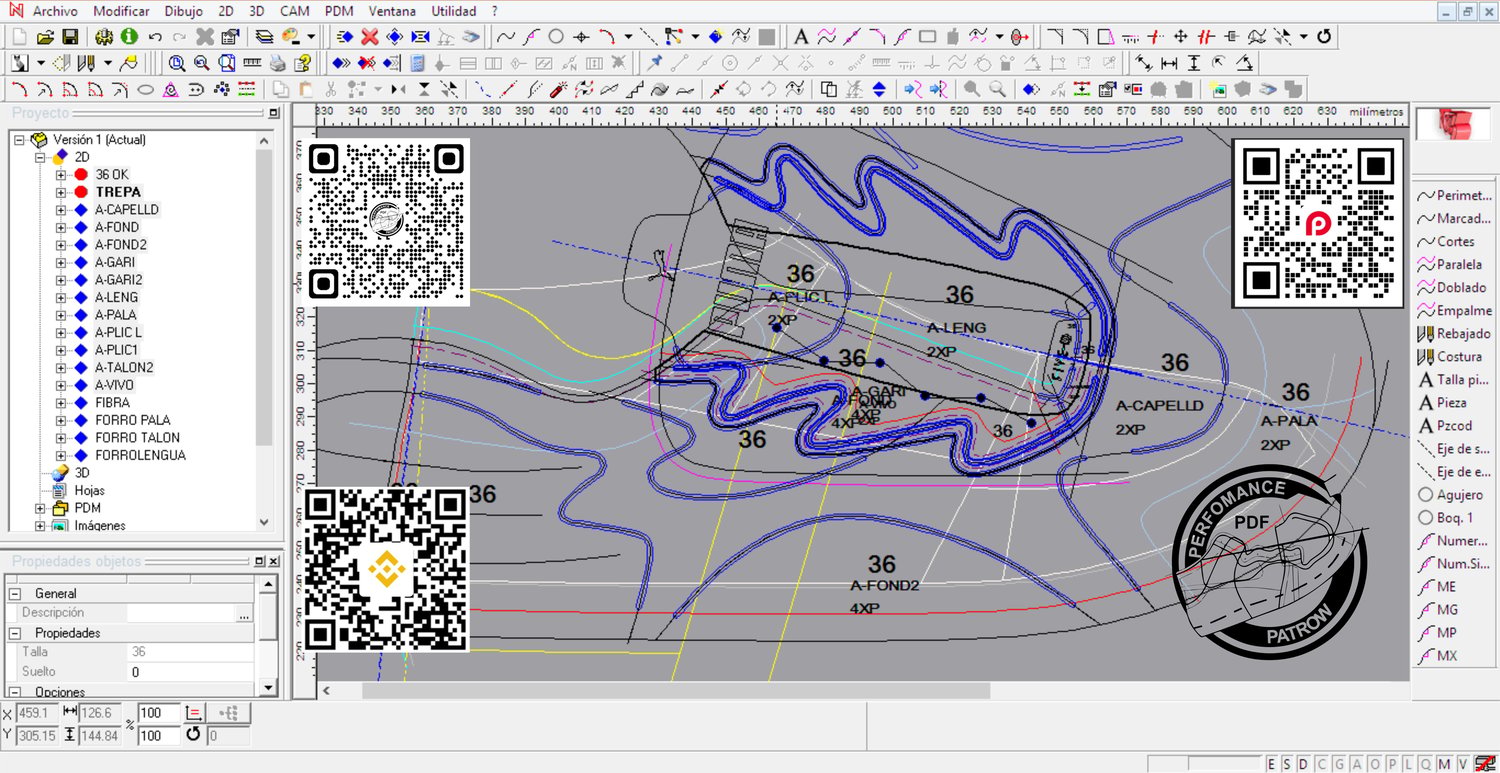The image size is (1500, 773).
Task: Click the printer icon
Action: [278, 63]
